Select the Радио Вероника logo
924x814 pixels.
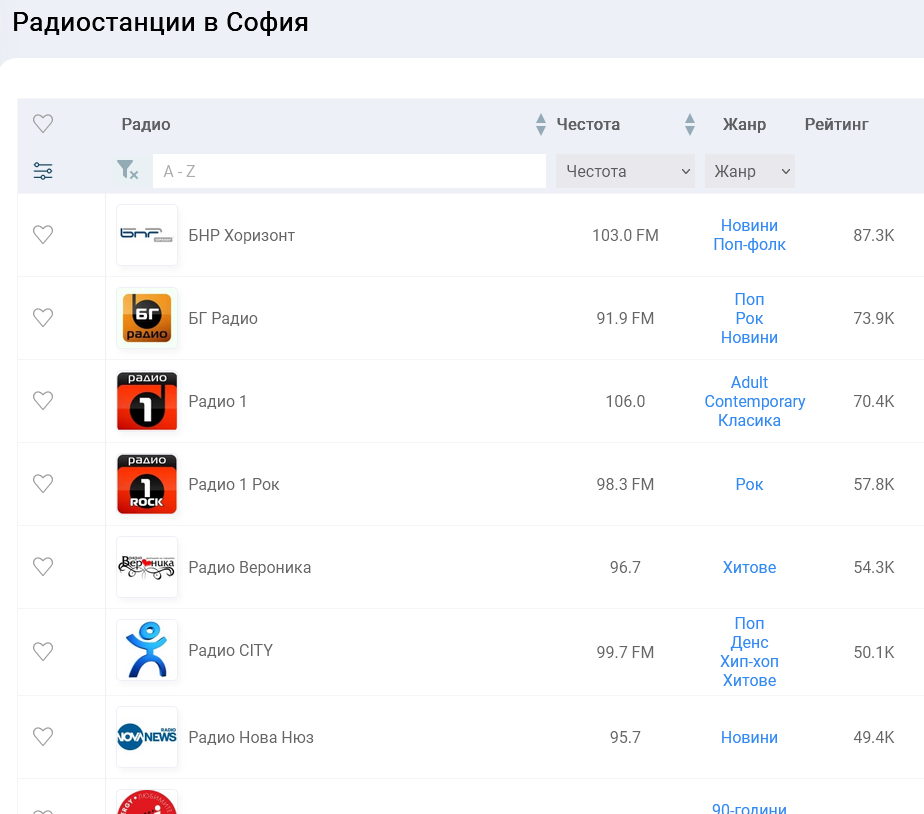147,567
